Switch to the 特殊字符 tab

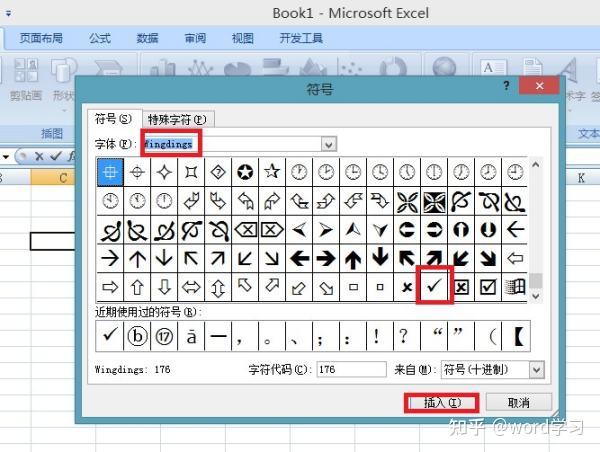coord(177,119)
